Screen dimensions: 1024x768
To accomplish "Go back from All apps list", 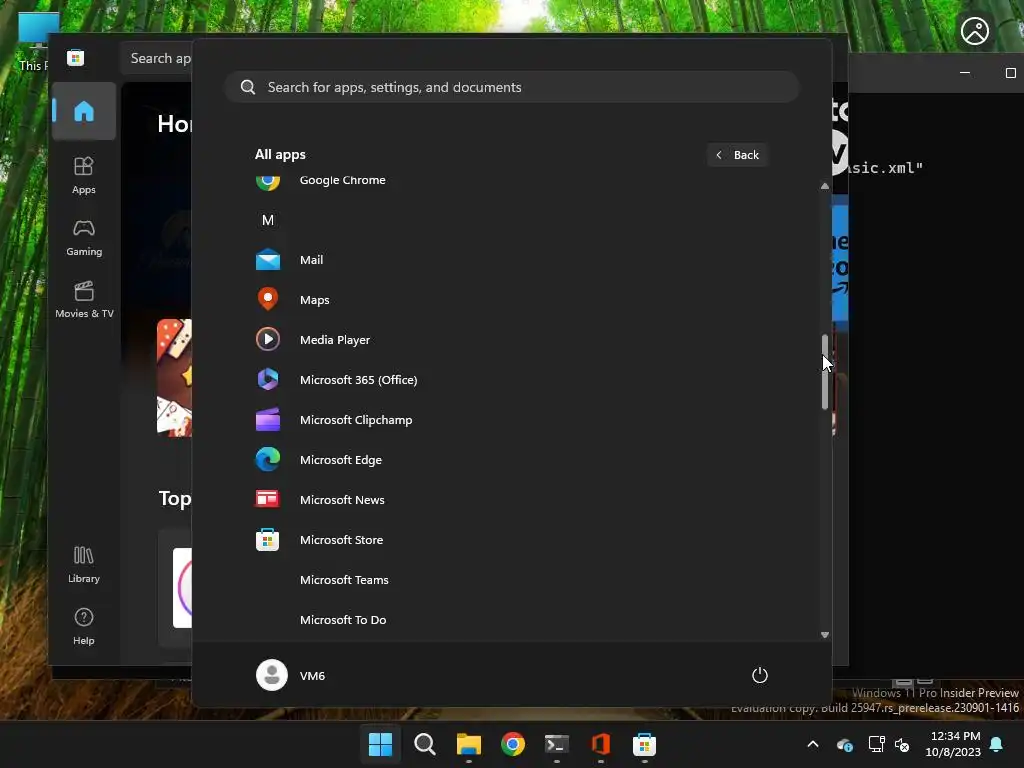I will tap(738, 155).
